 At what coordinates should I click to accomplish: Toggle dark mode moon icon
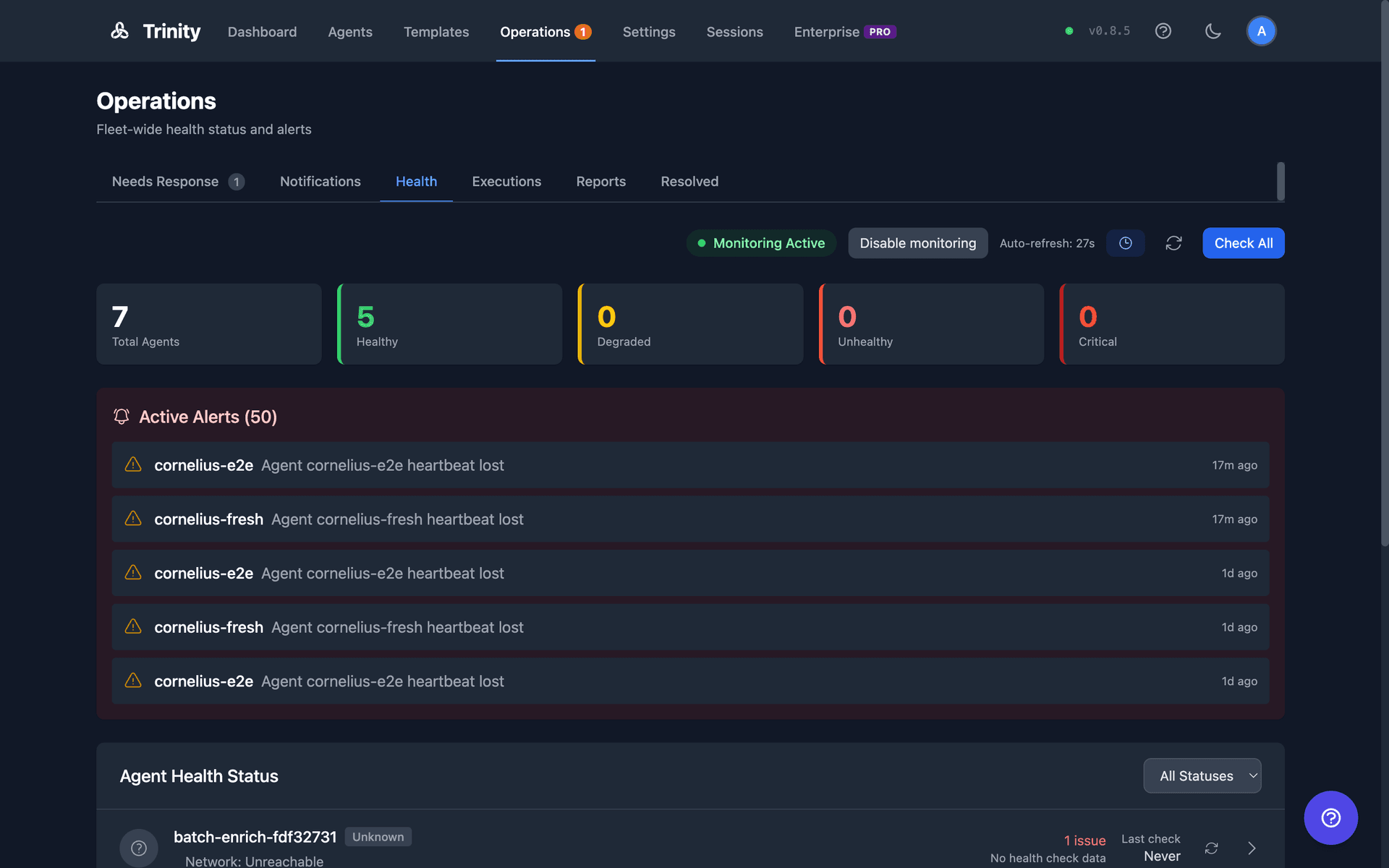(x=1213, y=31)
